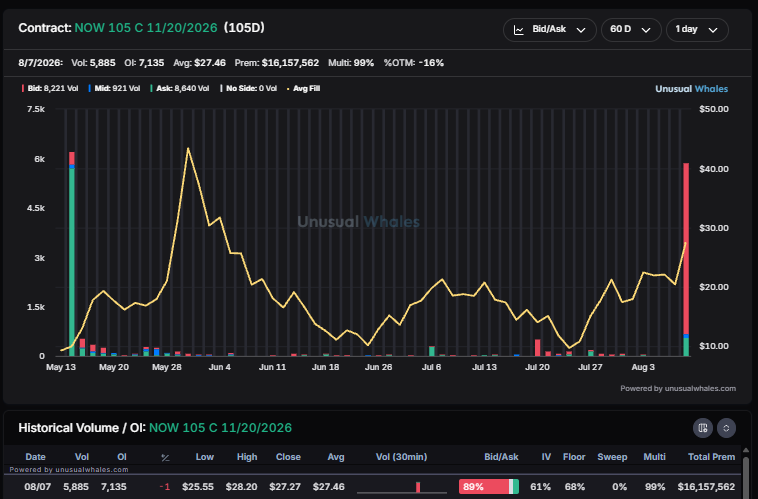Click the %OTM: -16% stat
758x499 pixels.
pos(414,63)
